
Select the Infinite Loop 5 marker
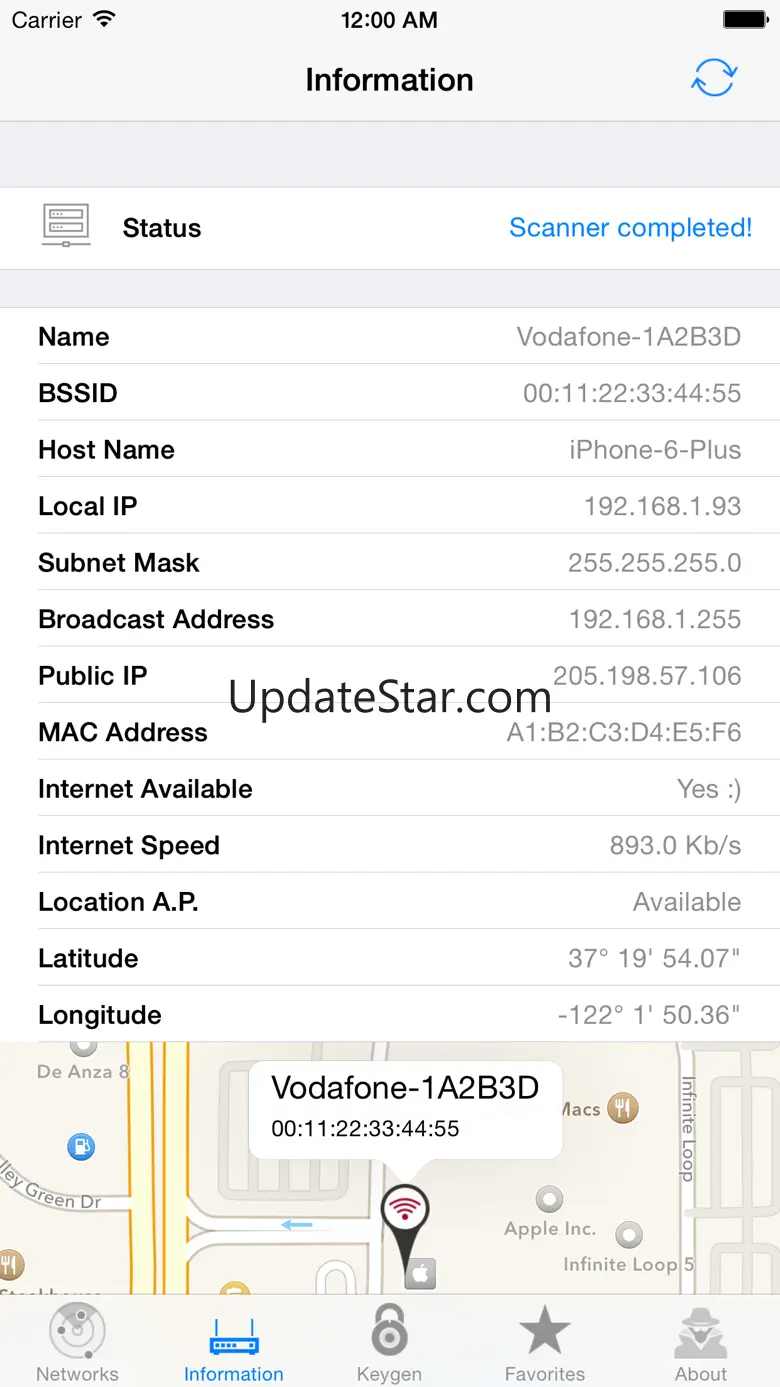pyautogui.click(x=629, y=1235)
